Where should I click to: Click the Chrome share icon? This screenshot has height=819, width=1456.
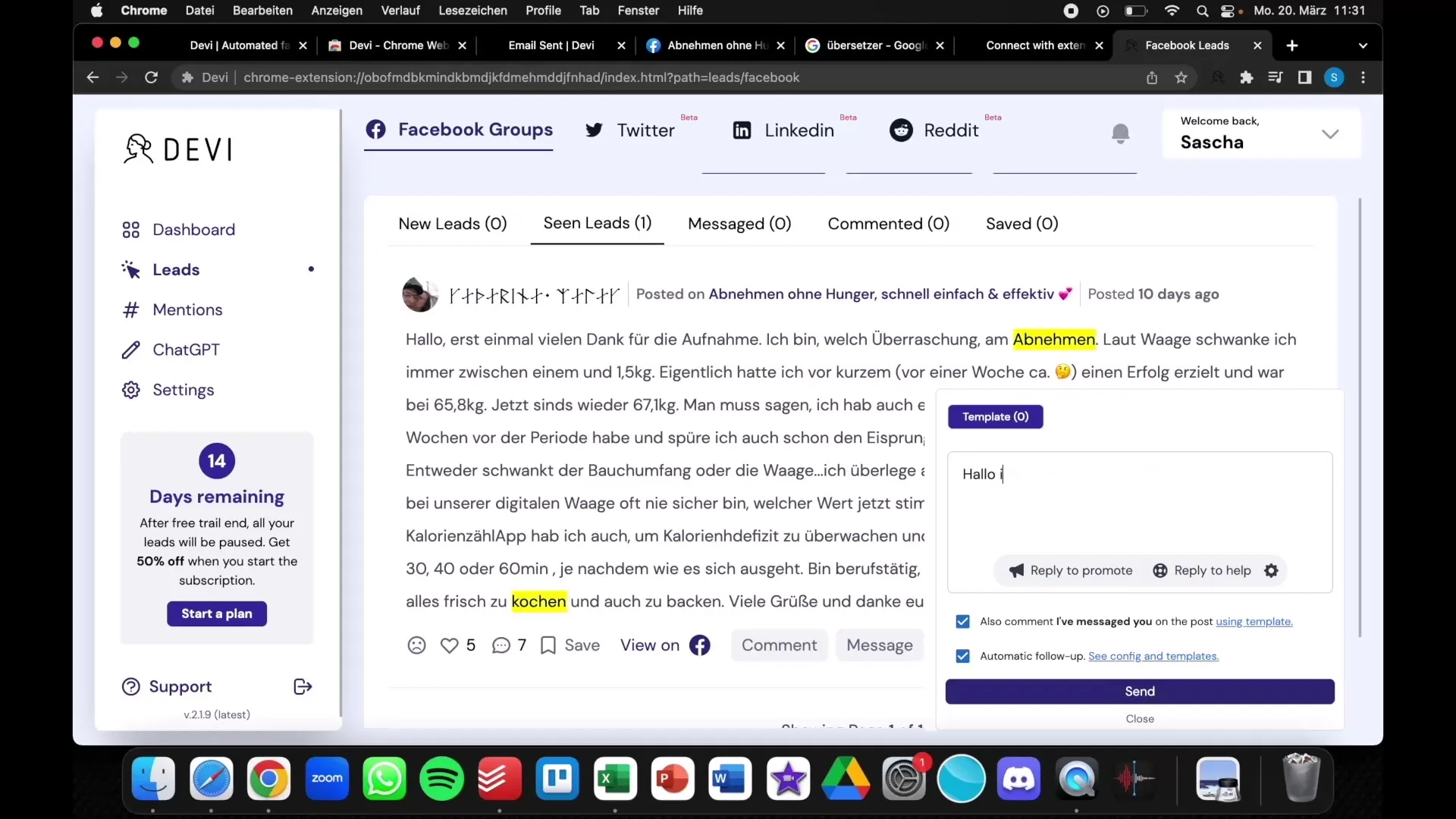pos(1151,77)
